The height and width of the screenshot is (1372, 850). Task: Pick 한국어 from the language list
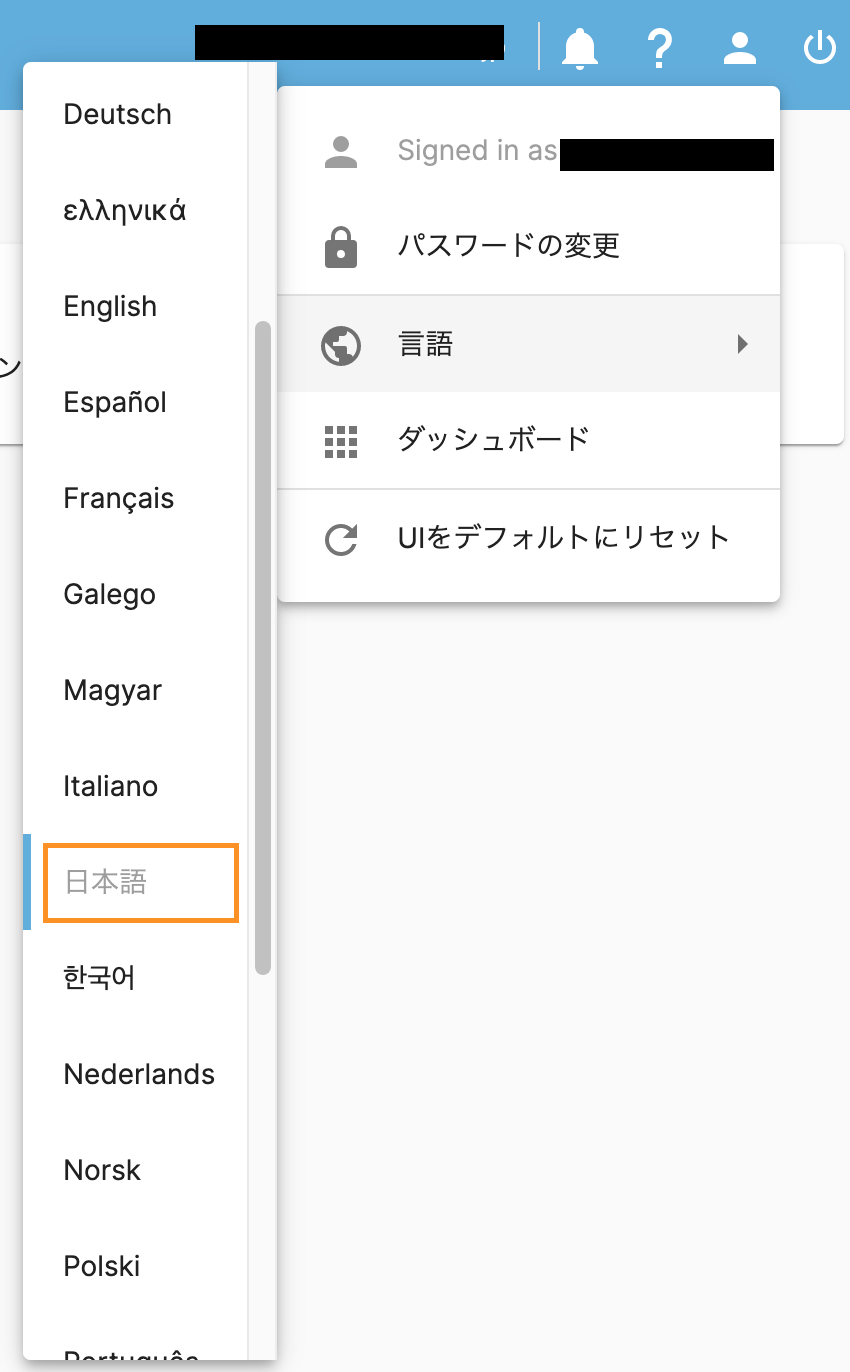(136, 978)
